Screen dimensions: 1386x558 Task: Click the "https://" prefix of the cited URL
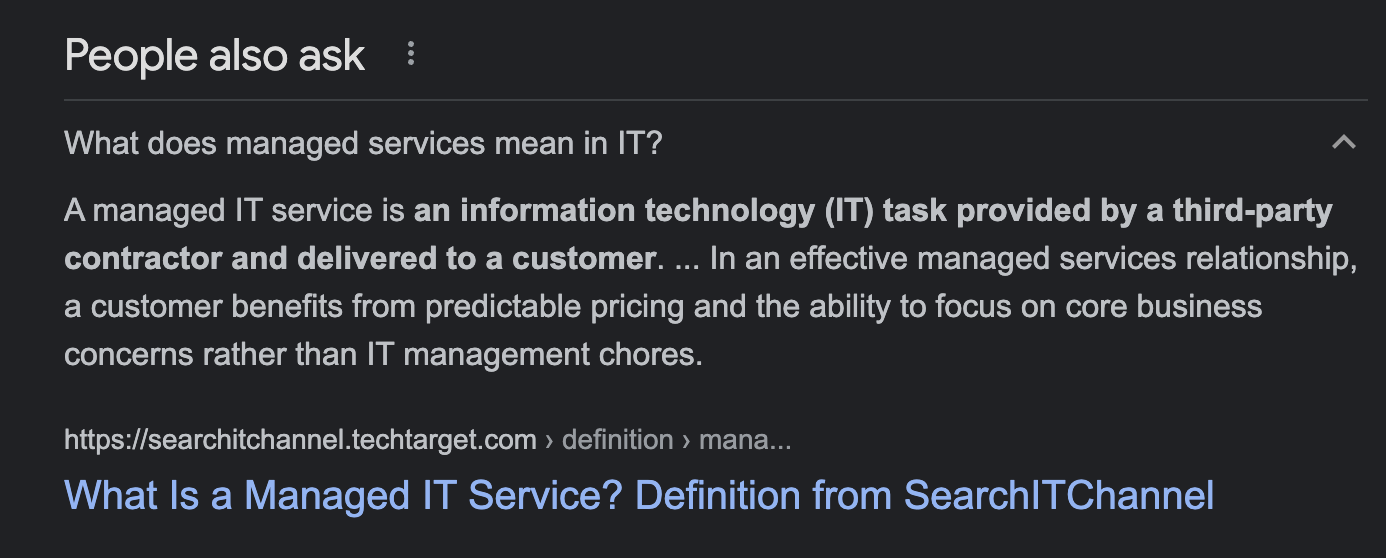click(104, 440)
